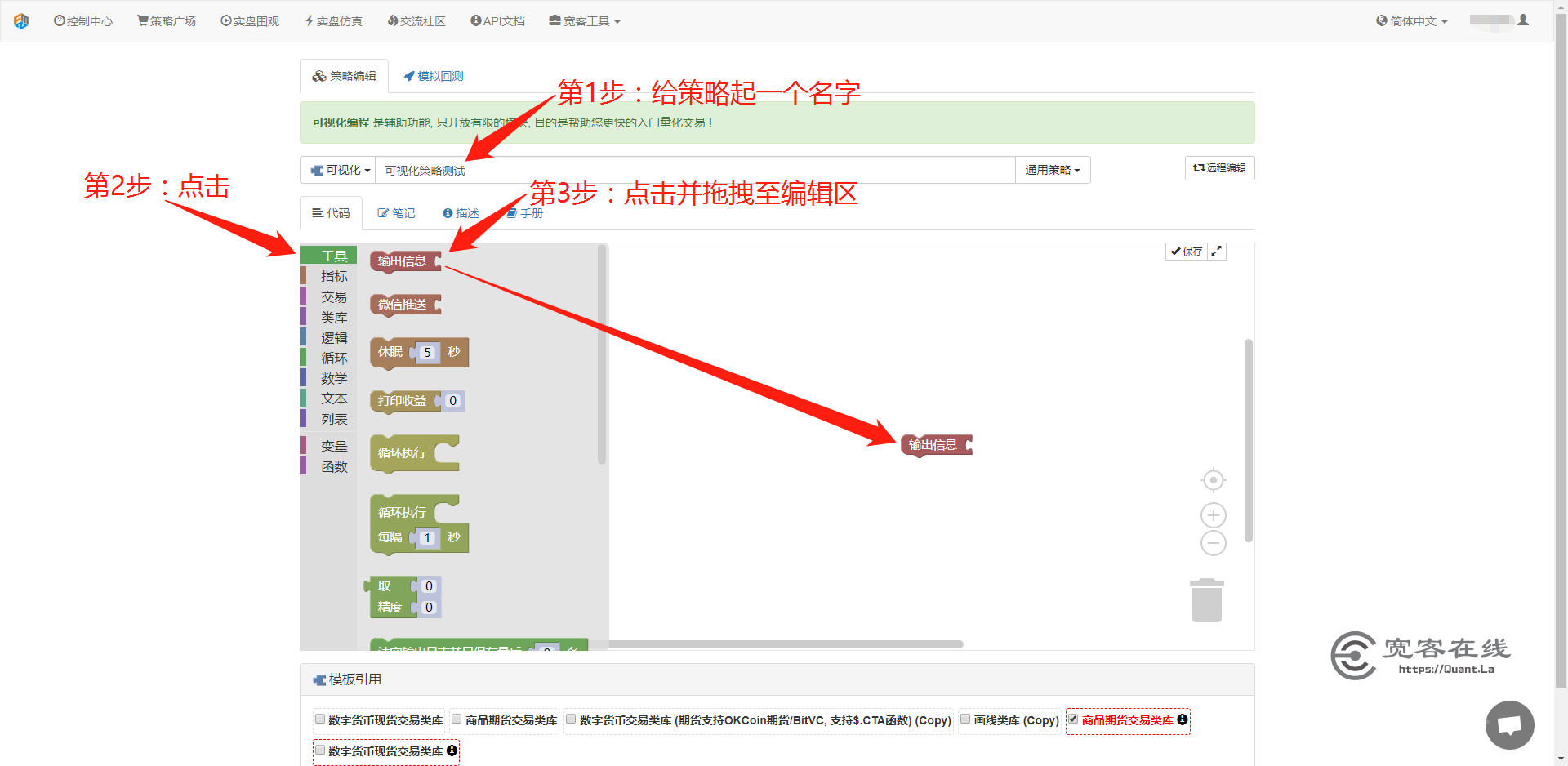The image size is (1568, 766).
Task: Click the workspace trash can icon
Action: 1207,600
